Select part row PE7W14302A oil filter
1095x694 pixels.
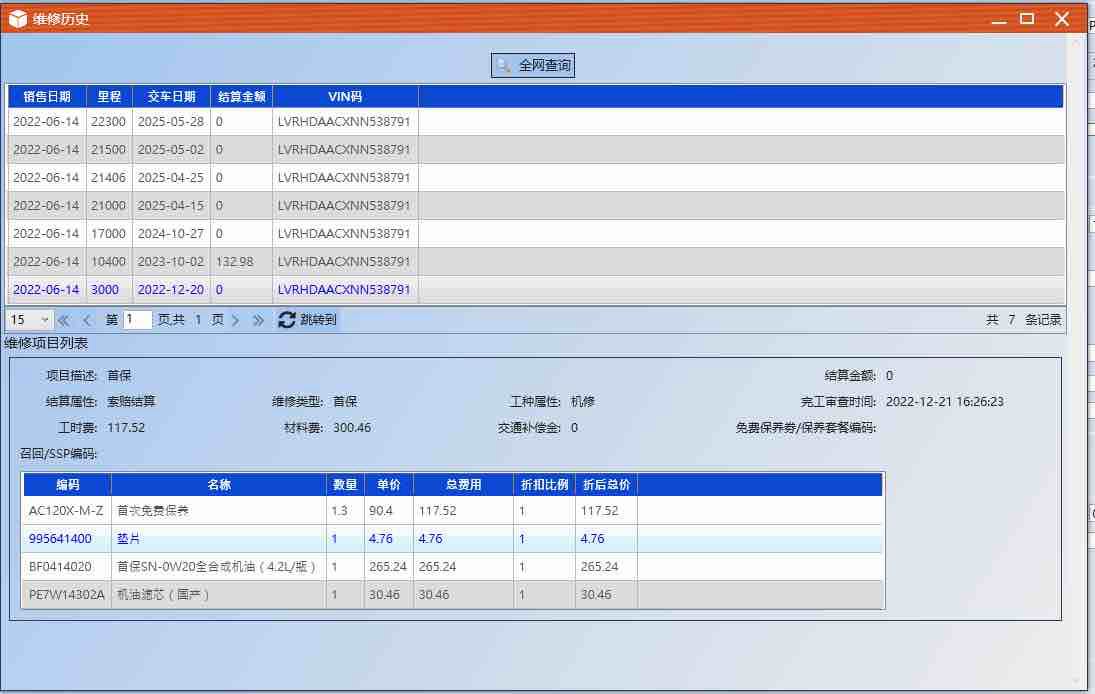pyautogui.click(x=453, y=594)
